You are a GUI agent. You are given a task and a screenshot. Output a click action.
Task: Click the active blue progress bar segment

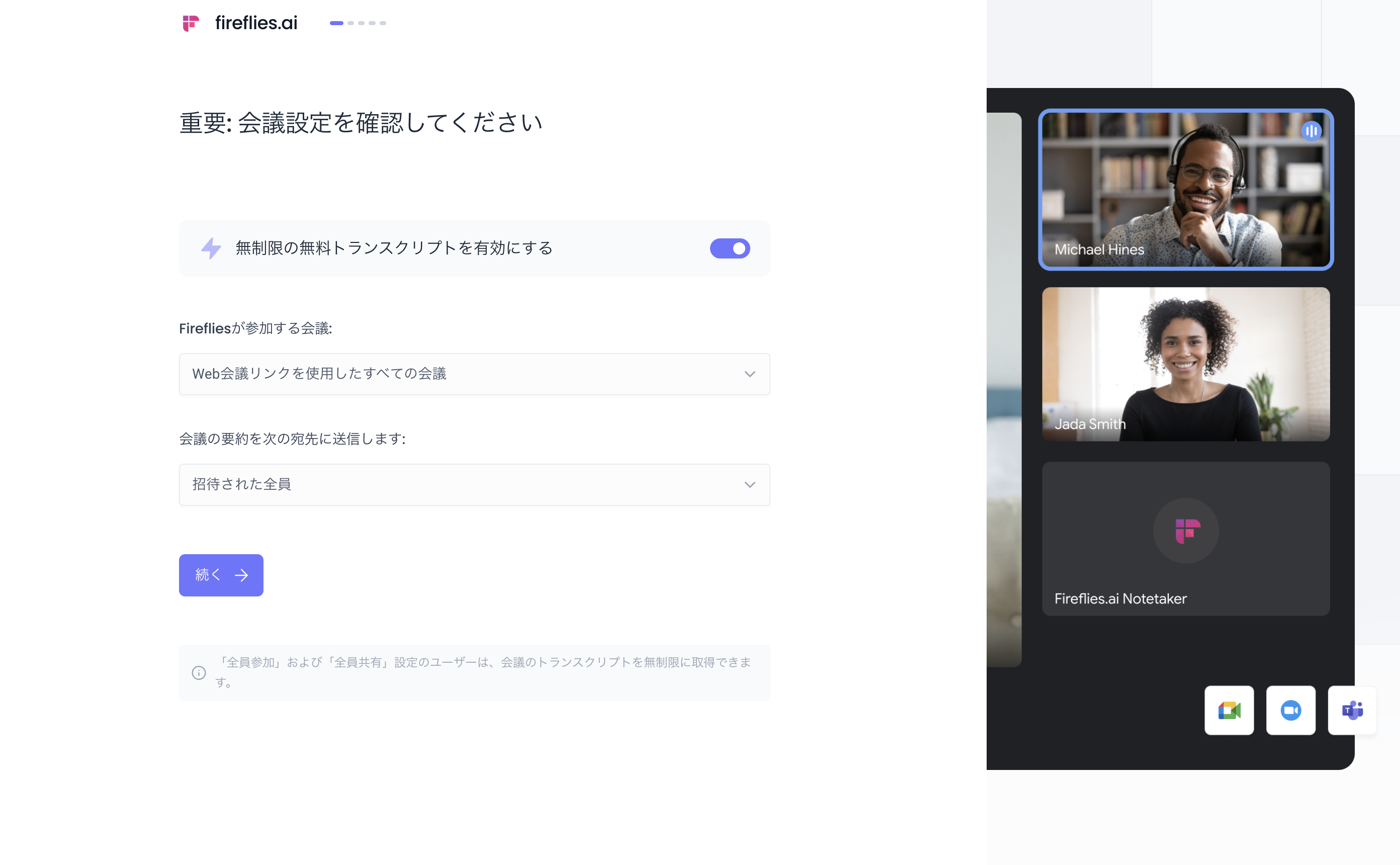(337, 24)
